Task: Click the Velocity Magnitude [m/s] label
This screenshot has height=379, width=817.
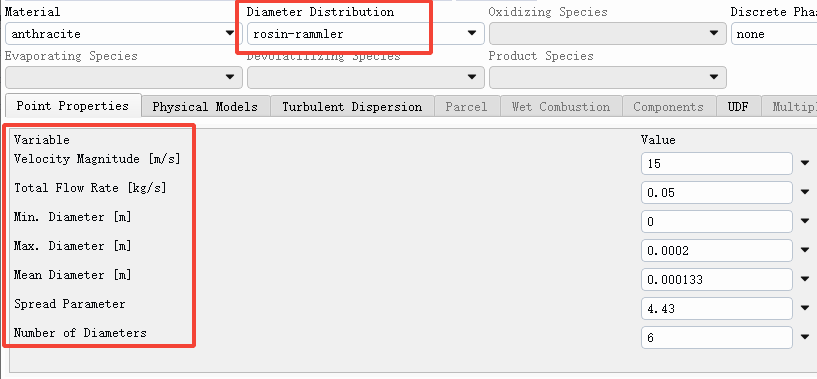Action: pos(97,159)
